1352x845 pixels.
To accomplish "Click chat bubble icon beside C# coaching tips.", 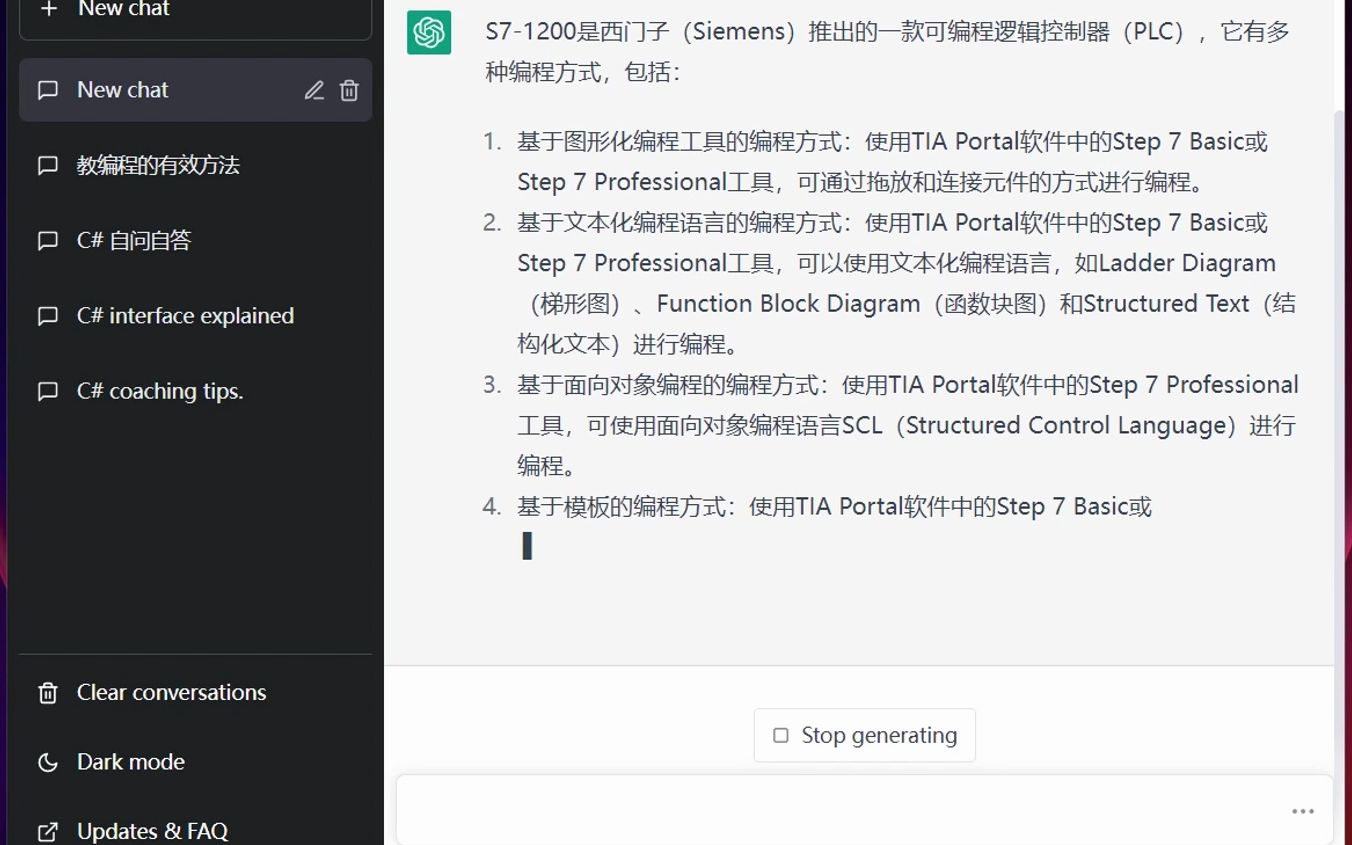I will coord(47,391).
